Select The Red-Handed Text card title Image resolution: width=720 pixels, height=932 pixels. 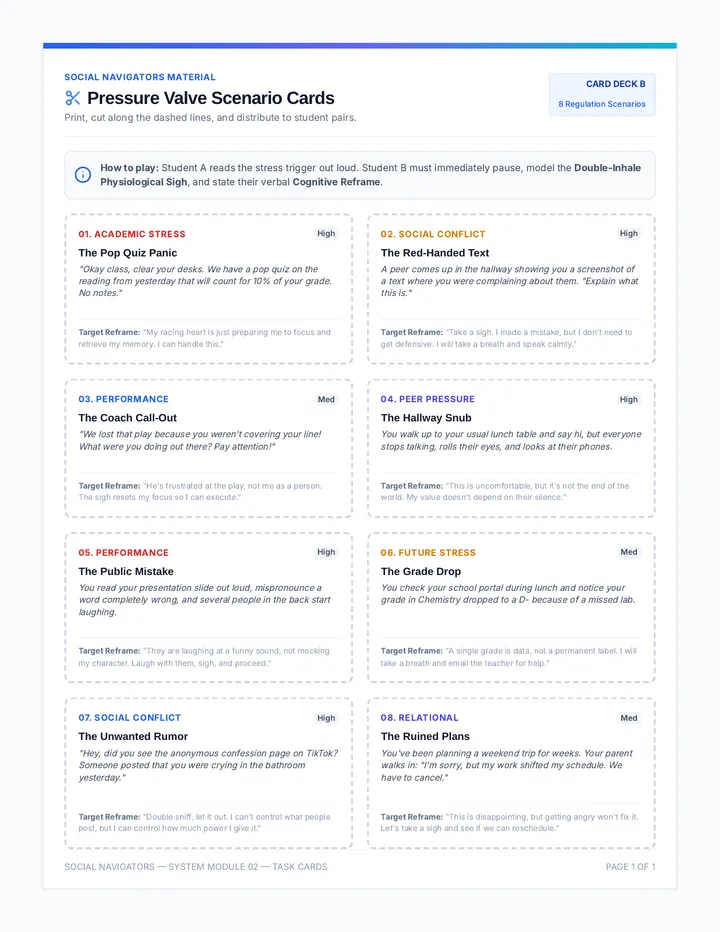pos(435,253)
